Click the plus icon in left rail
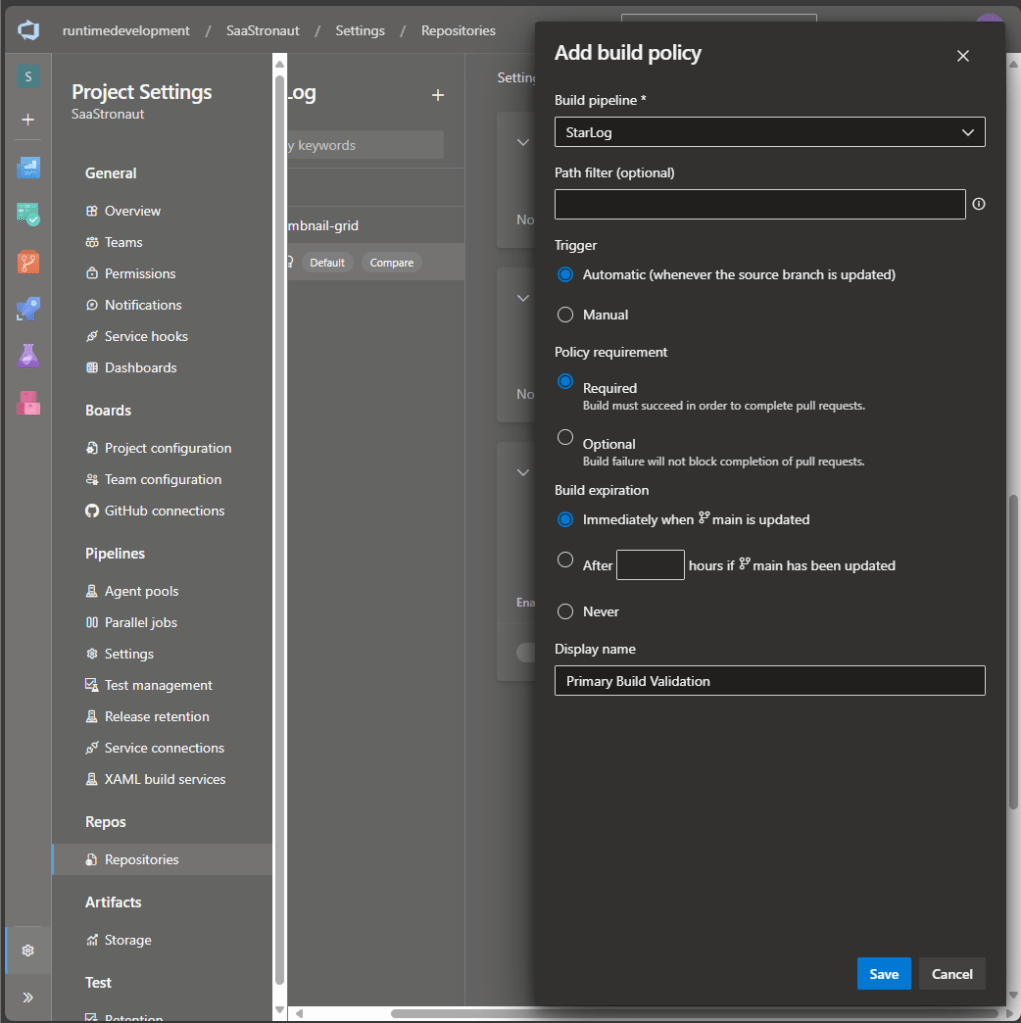 click(28, 120)
